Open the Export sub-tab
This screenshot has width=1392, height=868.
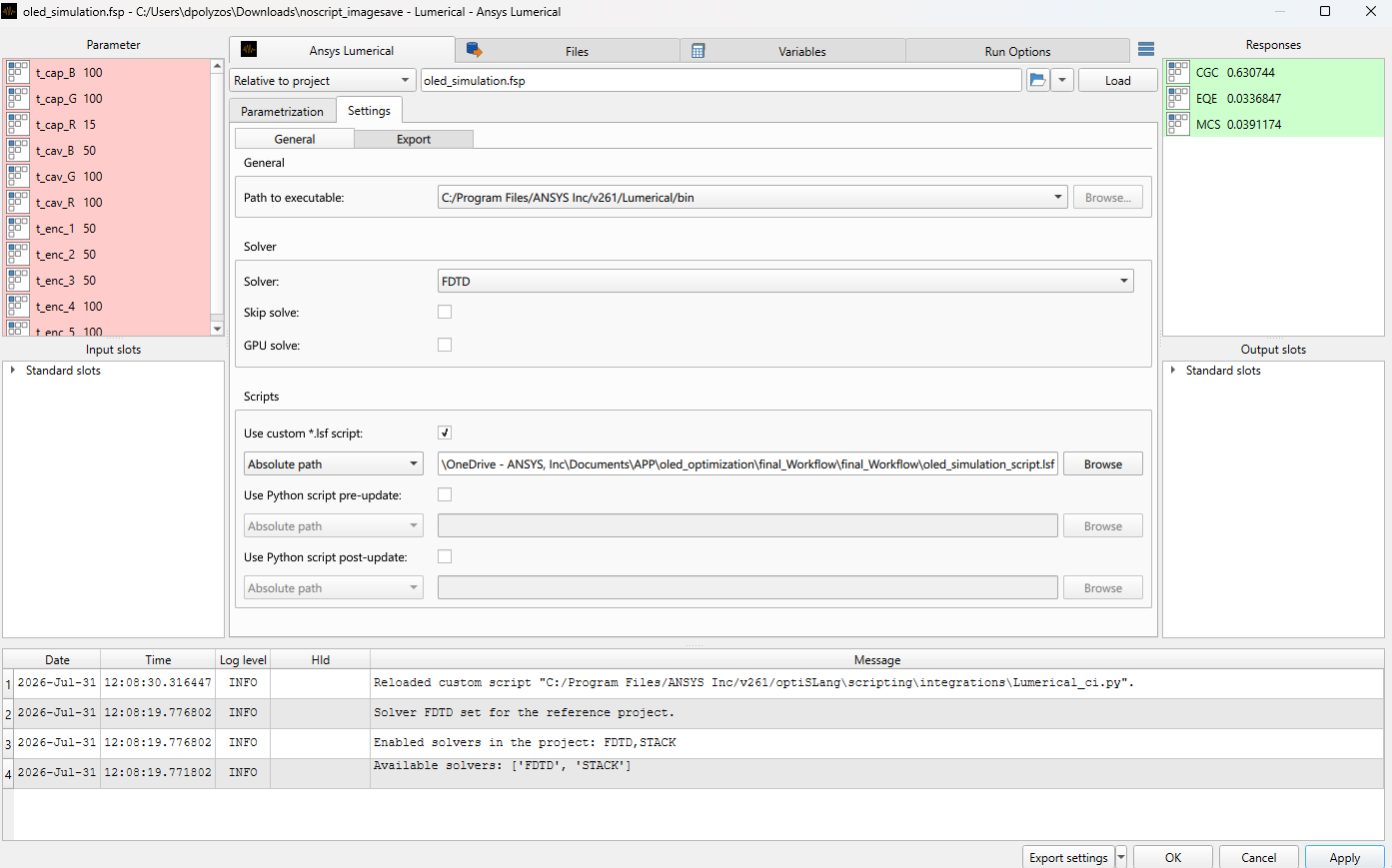coord(414,139)
